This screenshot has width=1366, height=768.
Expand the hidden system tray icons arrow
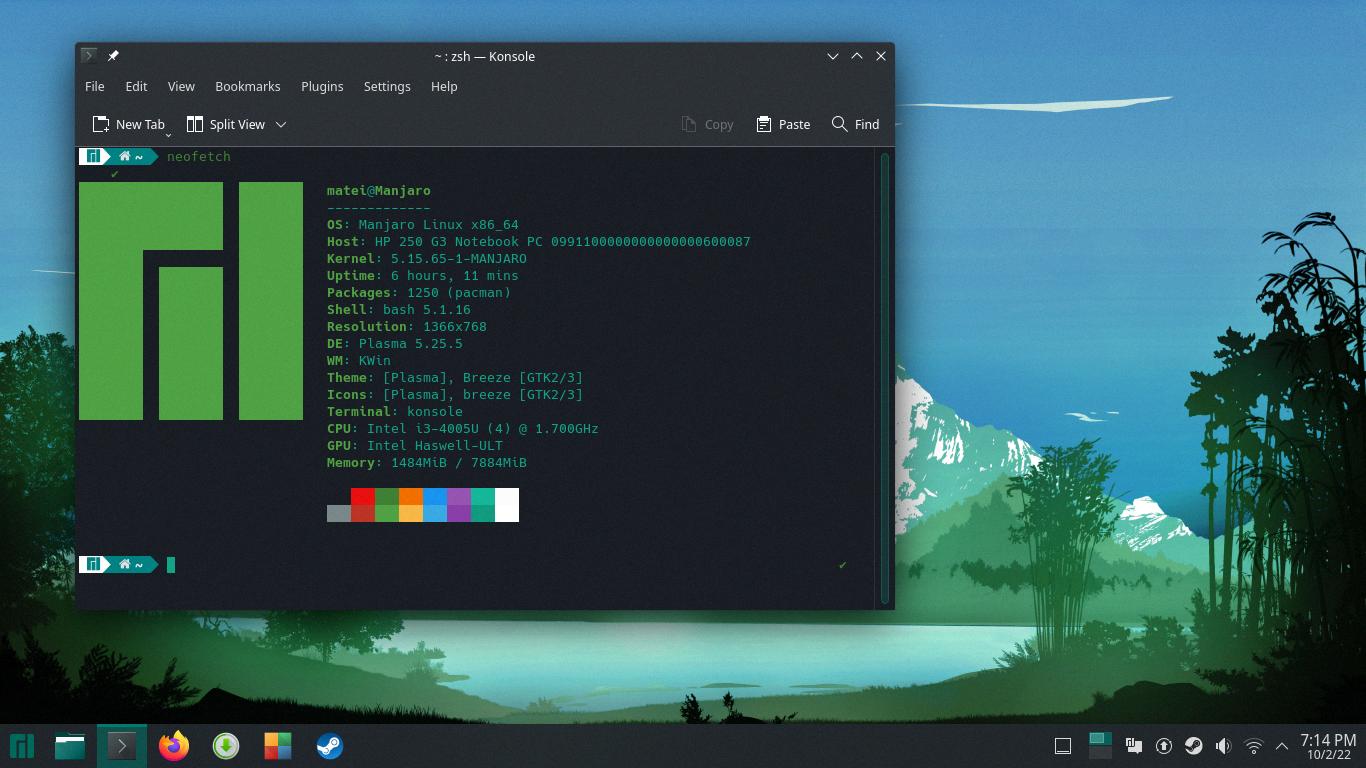1281,746
